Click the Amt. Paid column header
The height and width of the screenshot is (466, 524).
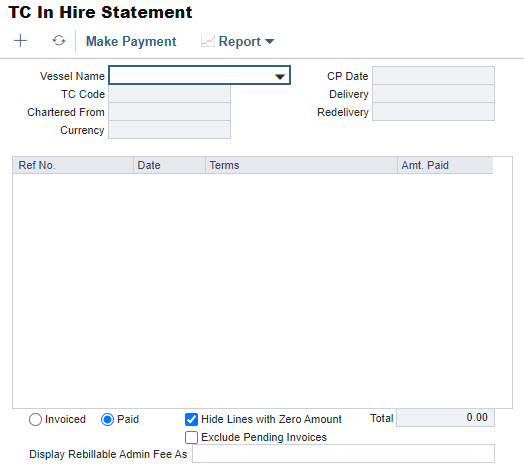point(445,165)
